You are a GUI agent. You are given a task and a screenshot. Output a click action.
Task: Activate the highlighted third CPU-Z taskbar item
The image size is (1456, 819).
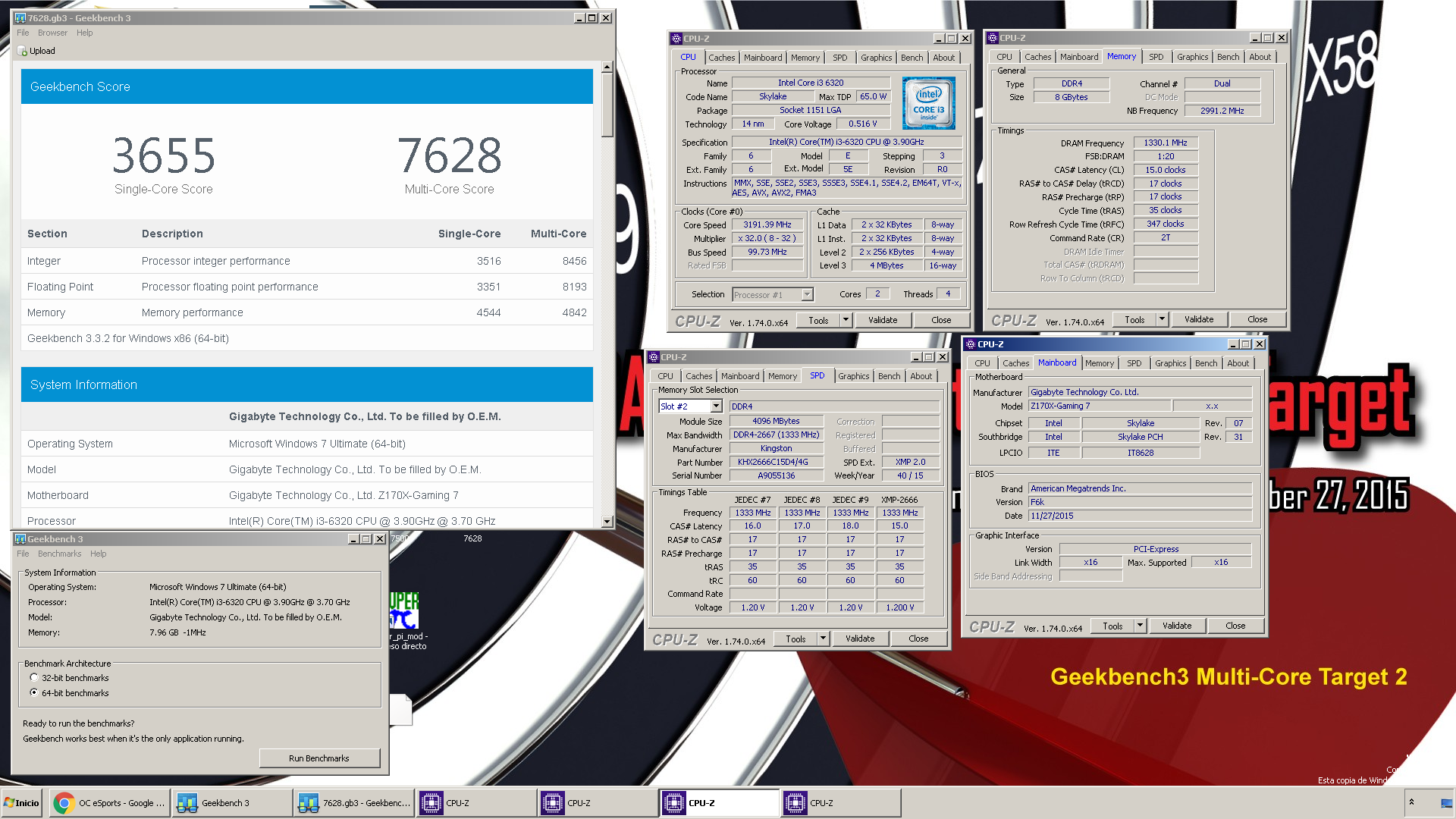coord(720,803)
